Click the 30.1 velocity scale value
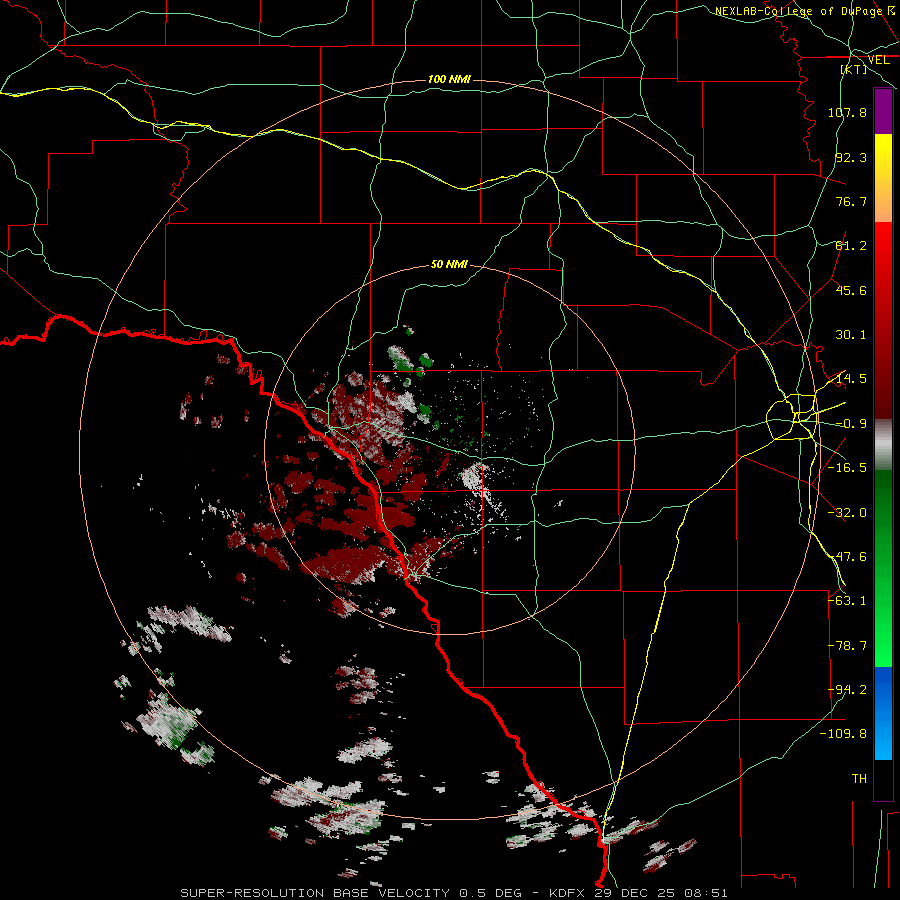This screenshot has width=900, height=900. pos(851,335)
